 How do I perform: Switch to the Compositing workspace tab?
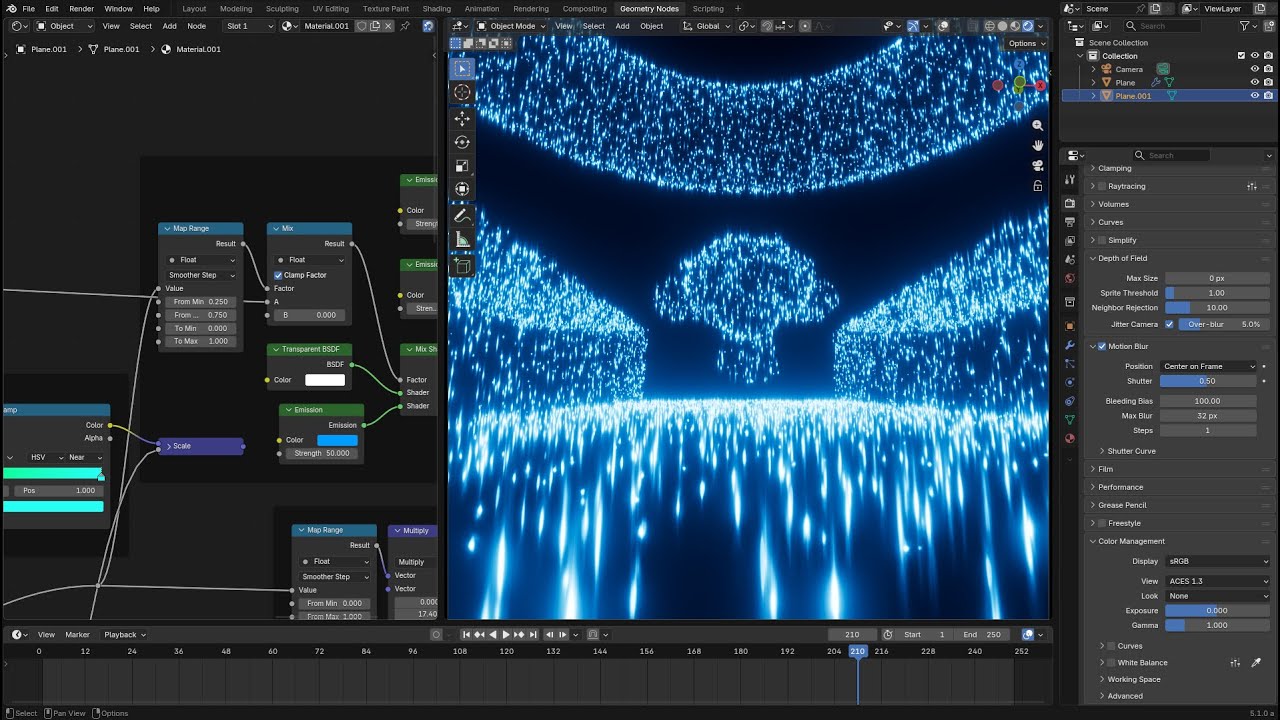585,8
